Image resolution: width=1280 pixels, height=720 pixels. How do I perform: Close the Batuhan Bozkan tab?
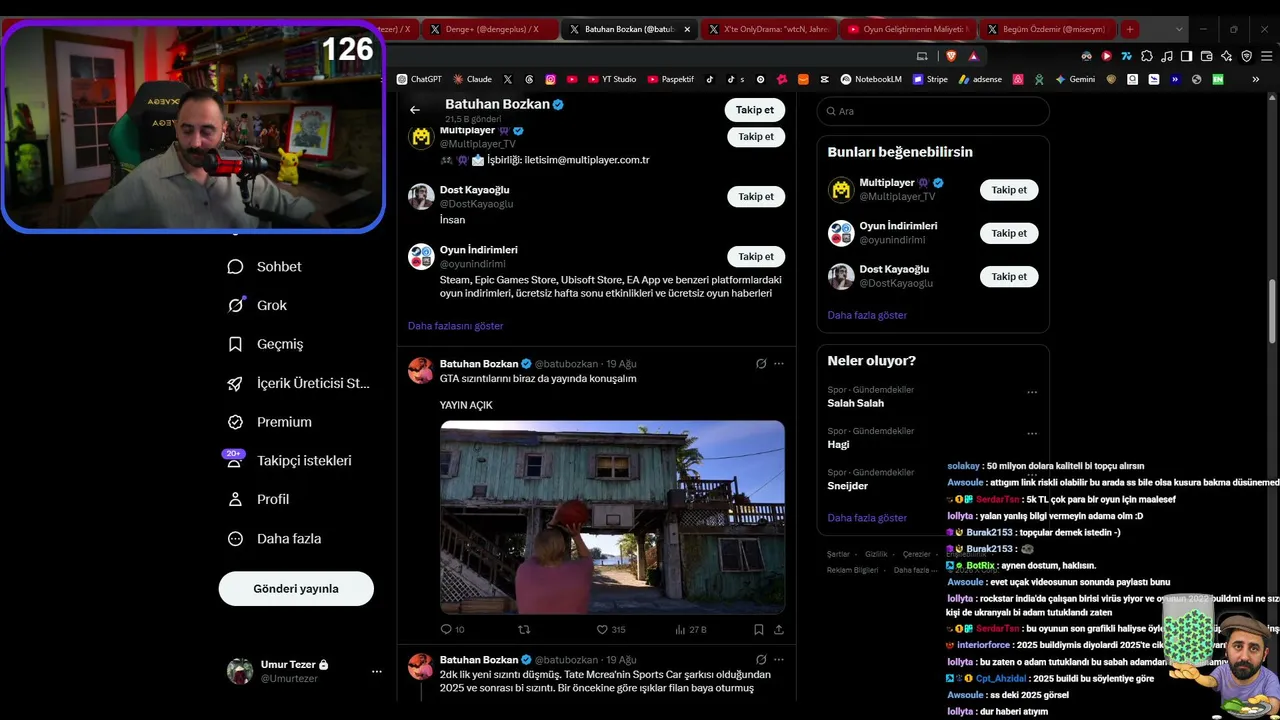(687, 29)
